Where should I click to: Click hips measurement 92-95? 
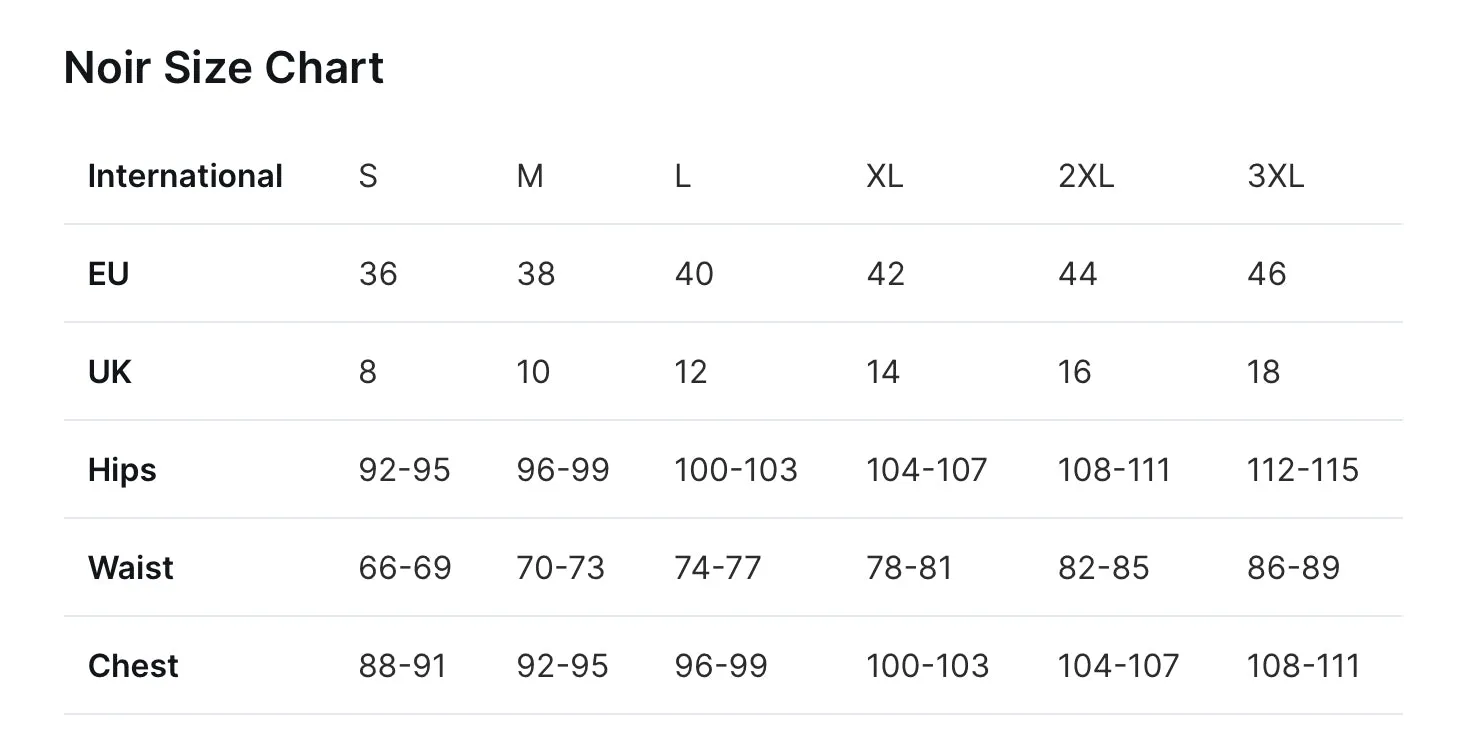(x=404, y=470)
